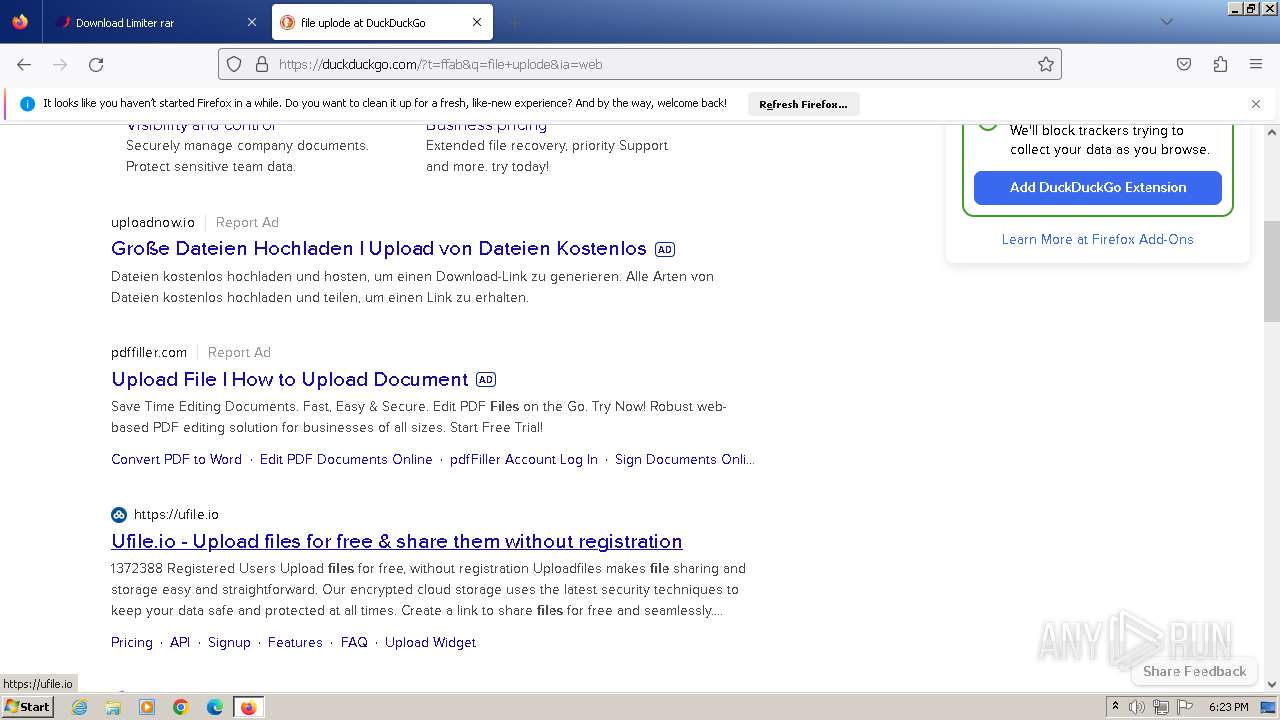Launch Microsoft Edge from taskbar
The image size is (1280, 720).
point(215,707)
